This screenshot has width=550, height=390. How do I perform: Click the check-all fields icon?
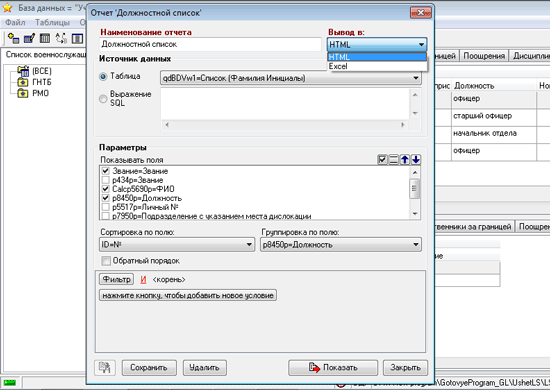(x=382, y=160)
